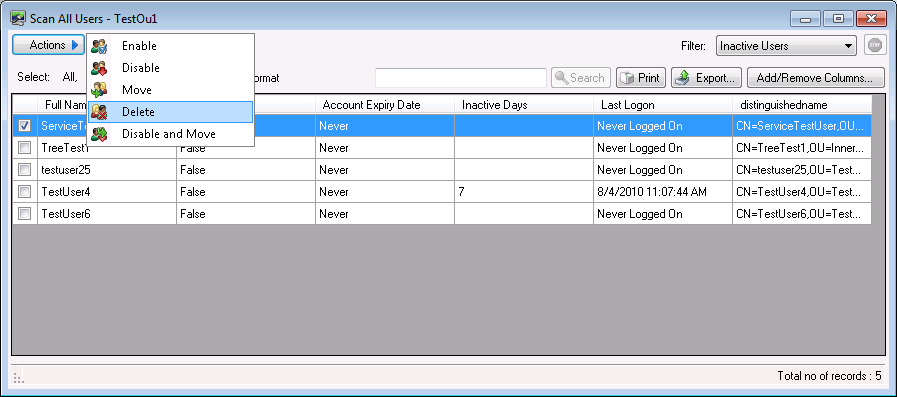Click the Search button

(x=581, y=78)
